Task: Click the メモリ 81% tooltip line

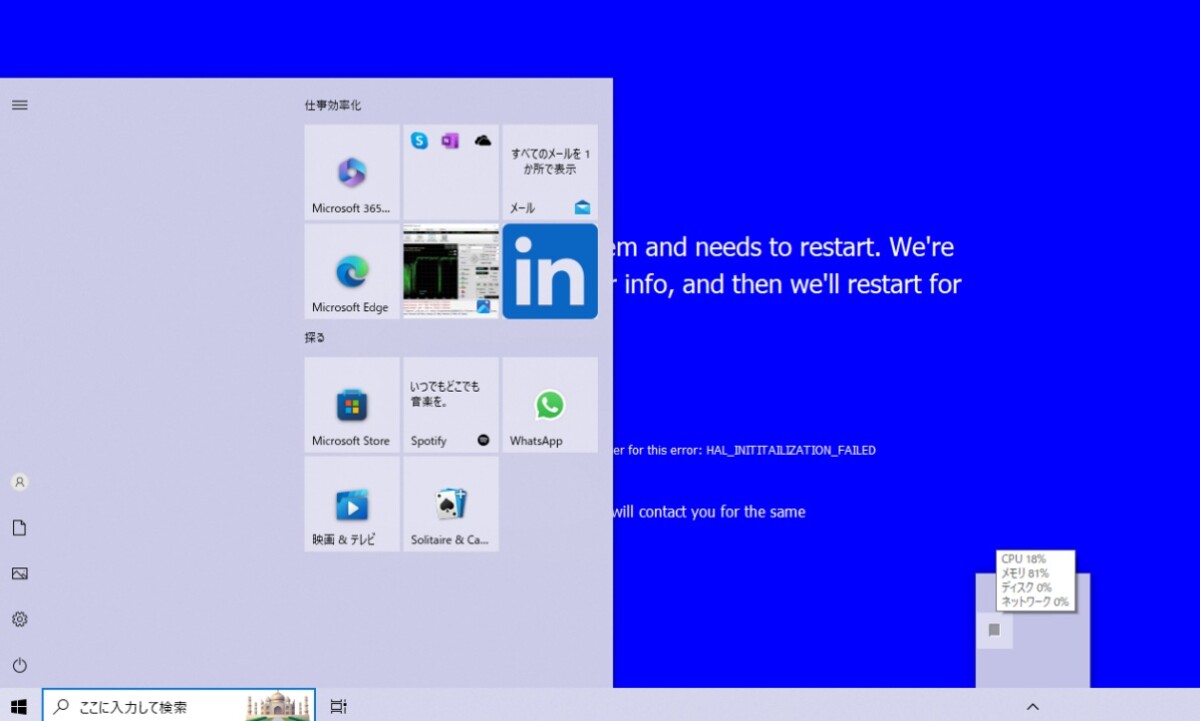Action: [1025, 574]
